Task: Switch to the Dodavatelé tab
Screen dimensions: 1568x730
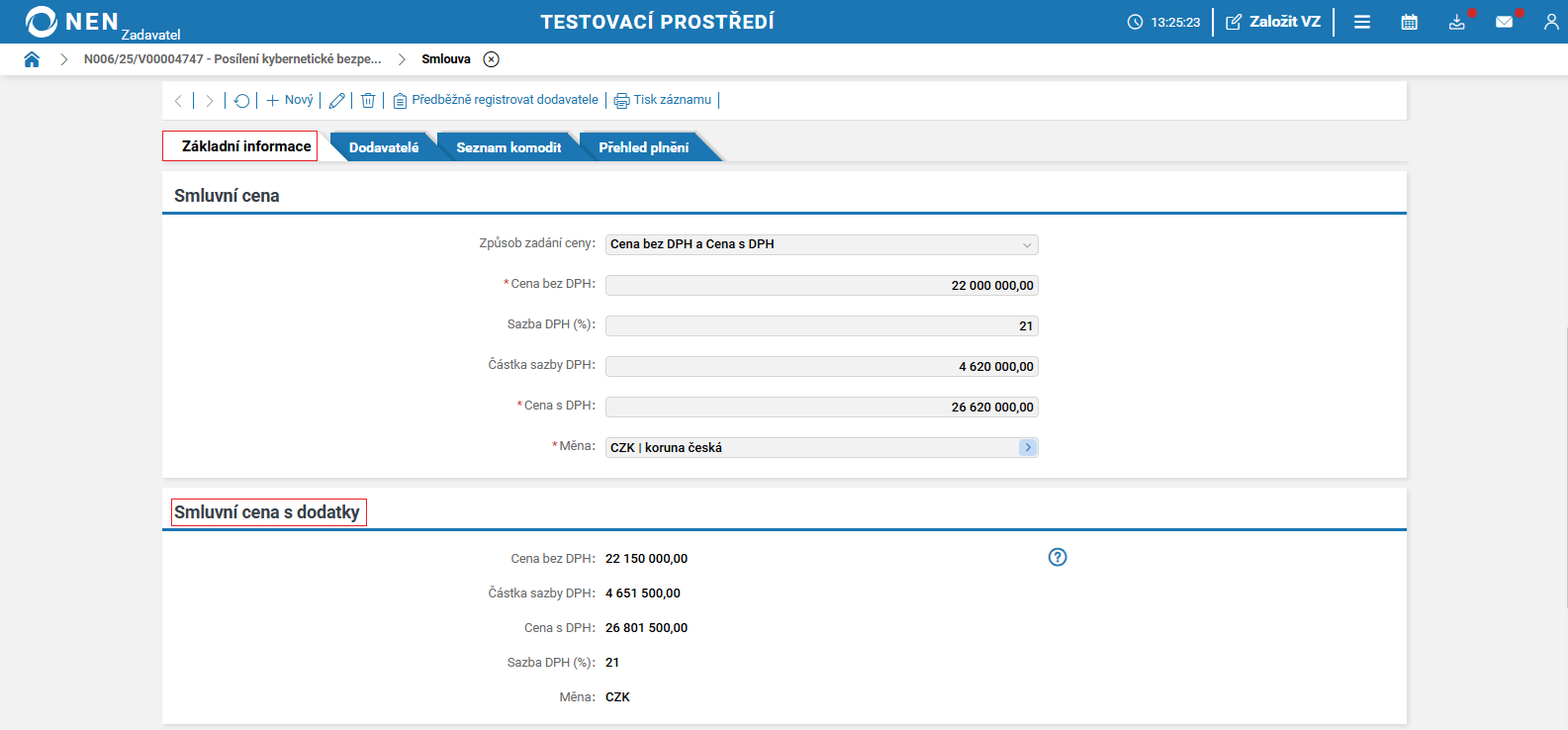Action: pyautogui.click(x=384, y=147)
